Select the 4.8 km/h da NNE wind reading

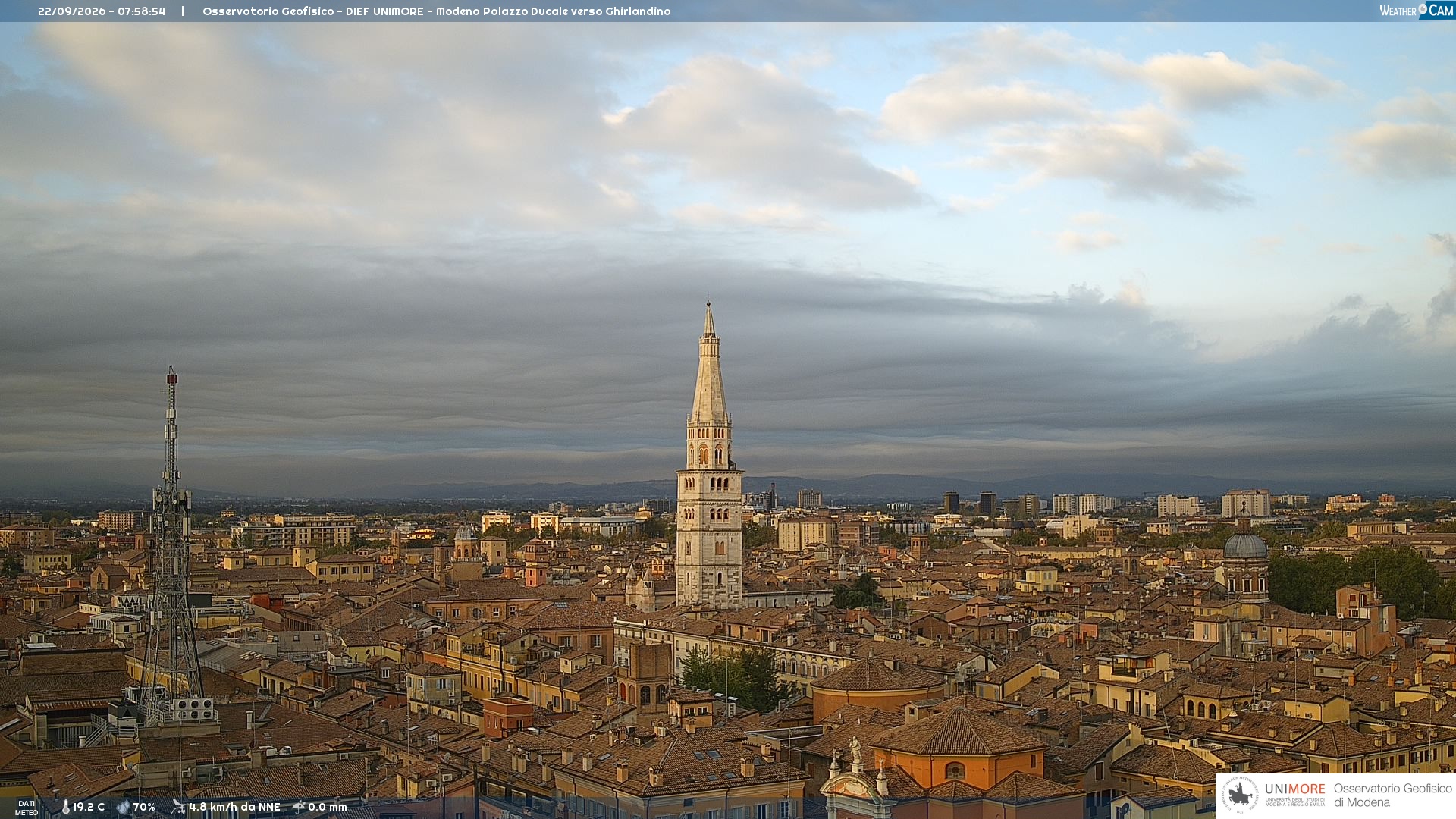(x=234, y=807)
